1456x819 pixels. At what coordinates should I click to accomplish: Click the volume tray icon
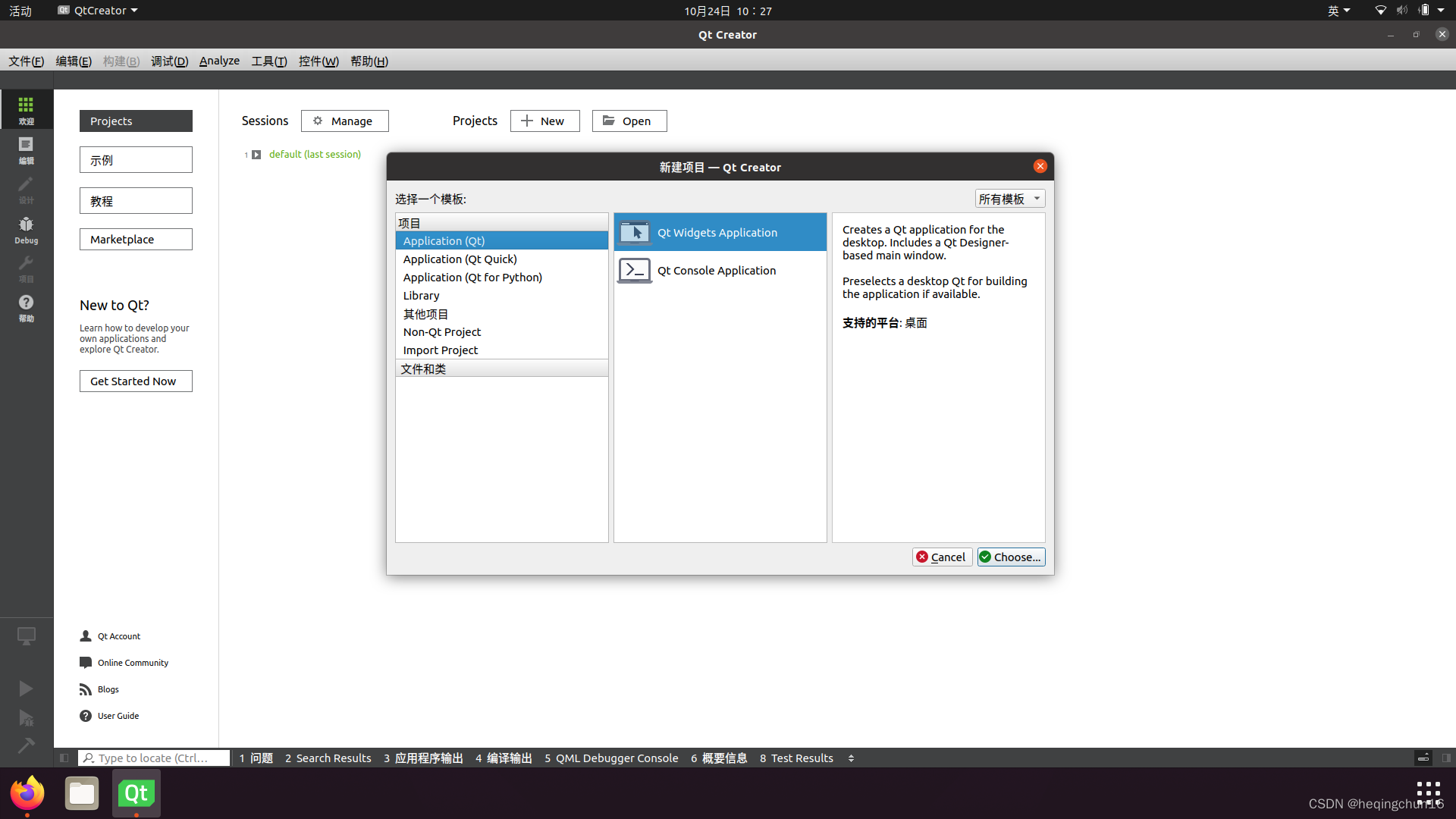[x=1401, y=11]
